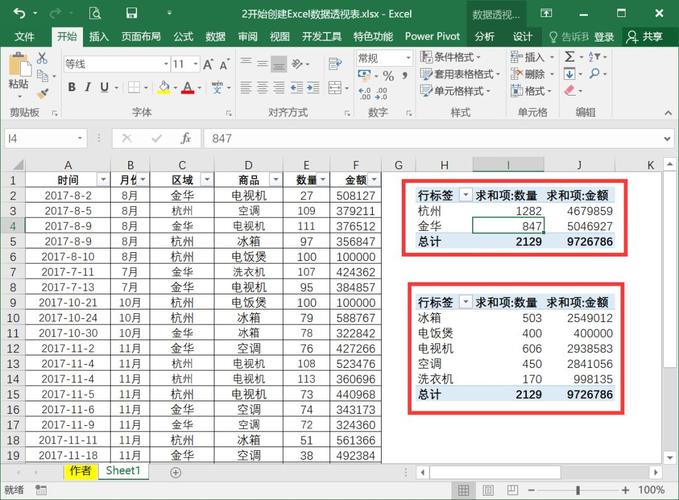Switch to the 插入 tab
The width and height of the screenshot is (679, 500).
(99, 37)
